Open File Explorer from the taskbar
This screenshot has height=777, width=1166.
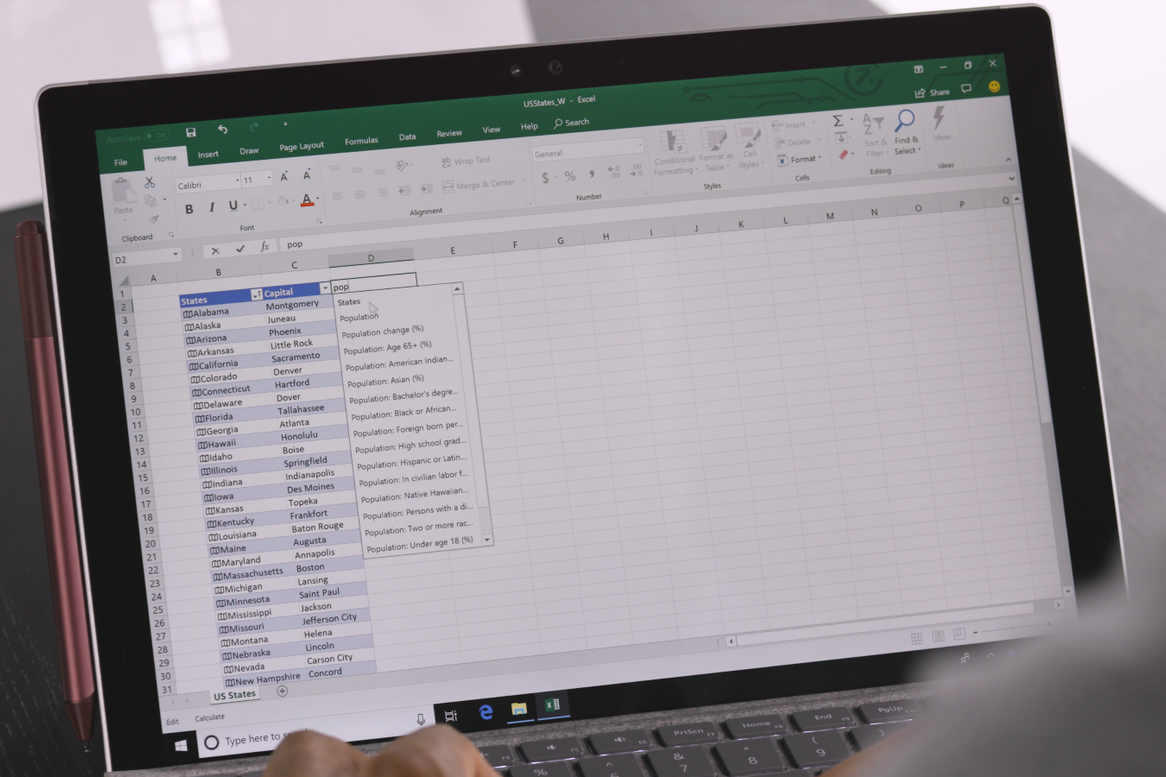coord(519,709)
